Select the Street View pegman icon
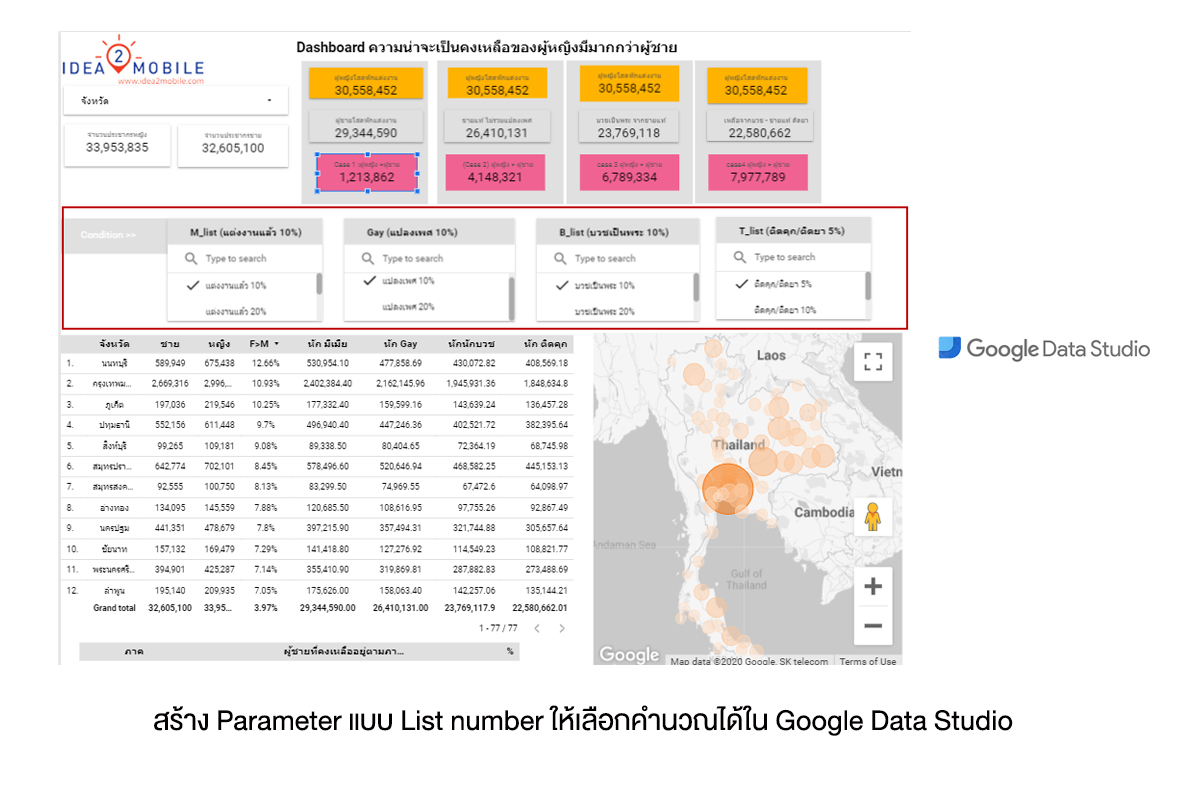The height and width of the screenshot is (800, 1200). (x=873, y=516)
